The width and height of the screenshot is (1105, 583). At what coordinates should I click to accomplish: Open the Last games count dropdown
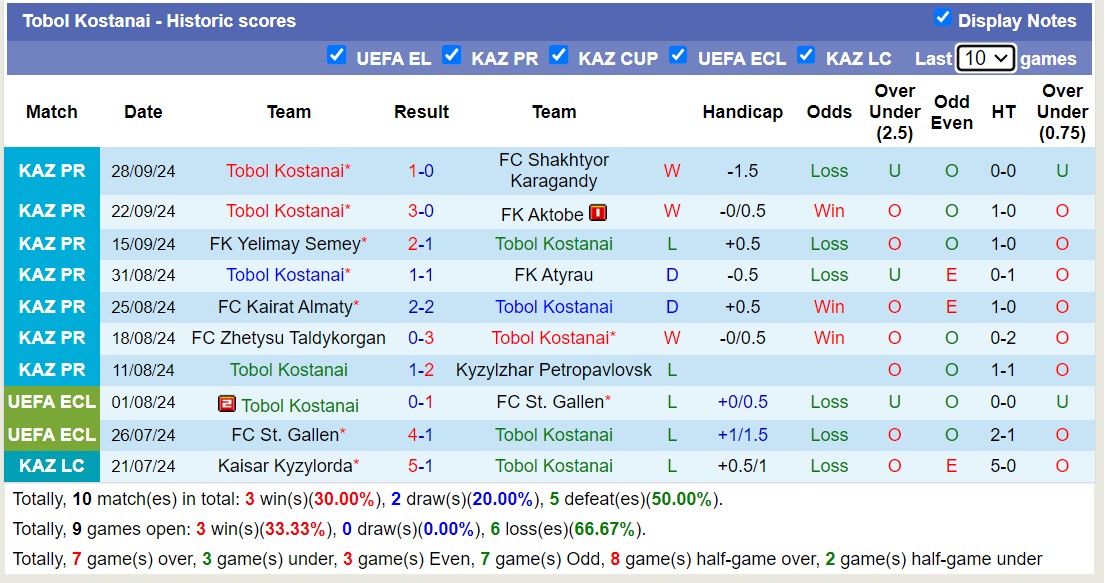pyautogui.click(x=985, y=58)
